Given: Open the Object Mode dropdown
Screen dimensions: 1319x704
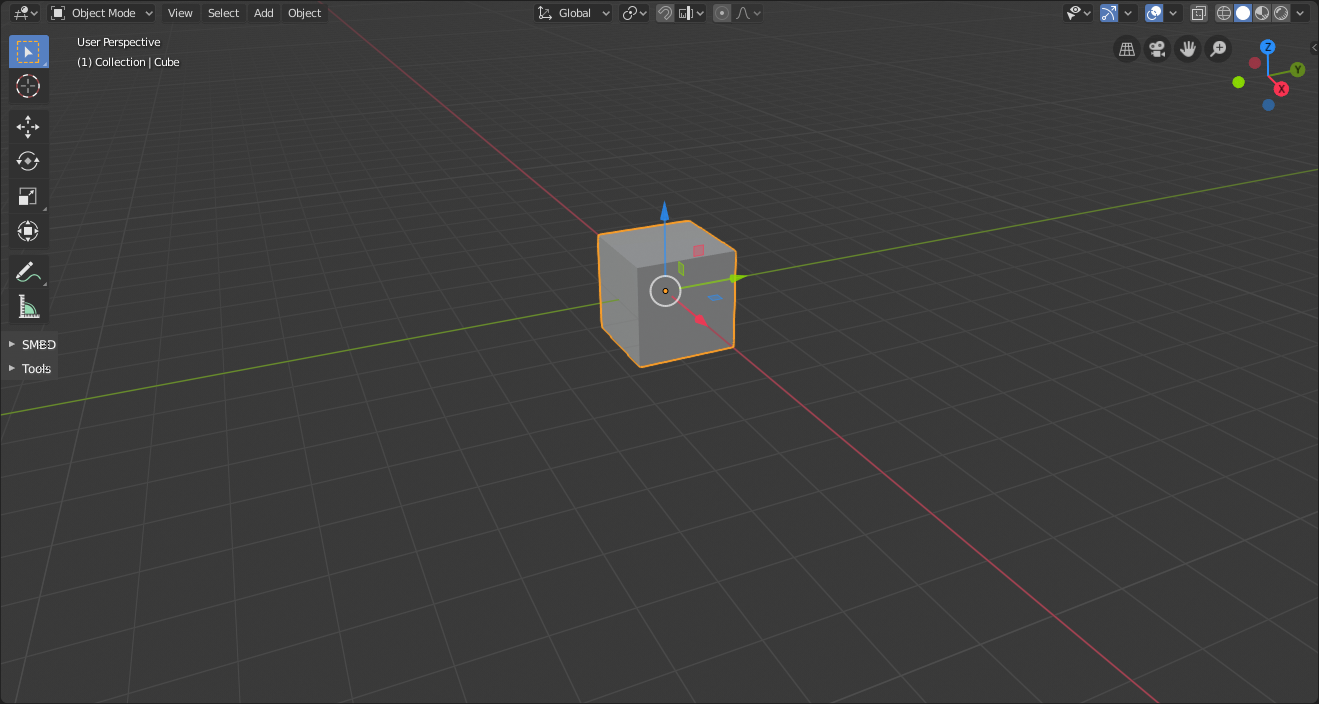Looking at the screenshot, I should 102,13.
